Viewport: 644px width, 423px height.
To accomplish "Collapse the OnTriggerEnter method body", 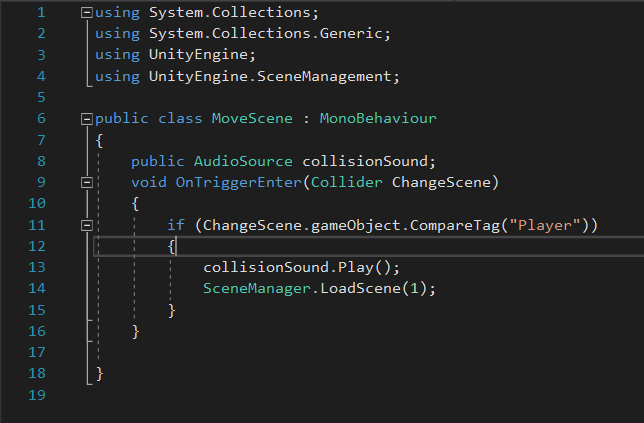I will pos(87,182).
